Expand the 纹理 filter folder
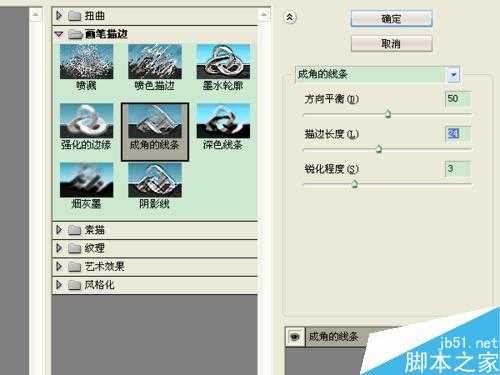The image size is (500, 375). click(x=59, y=248)
